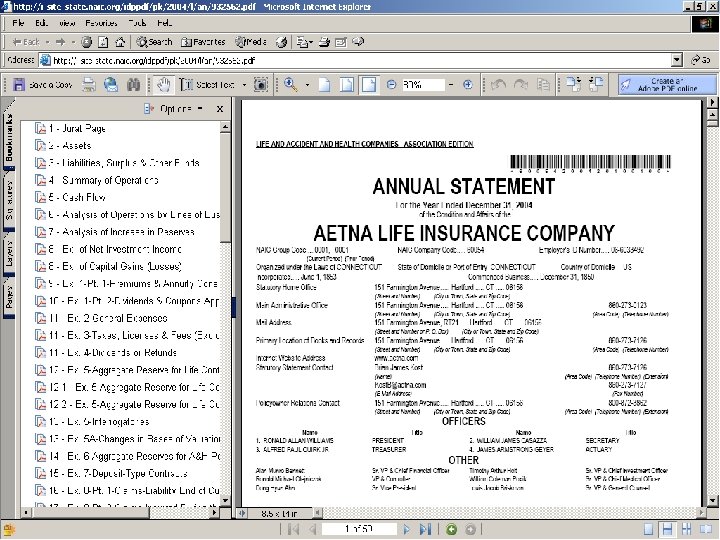Screen dimensions: 720x540
Task: Click Create an Adobe PDF online
Action: pos(667,85)
